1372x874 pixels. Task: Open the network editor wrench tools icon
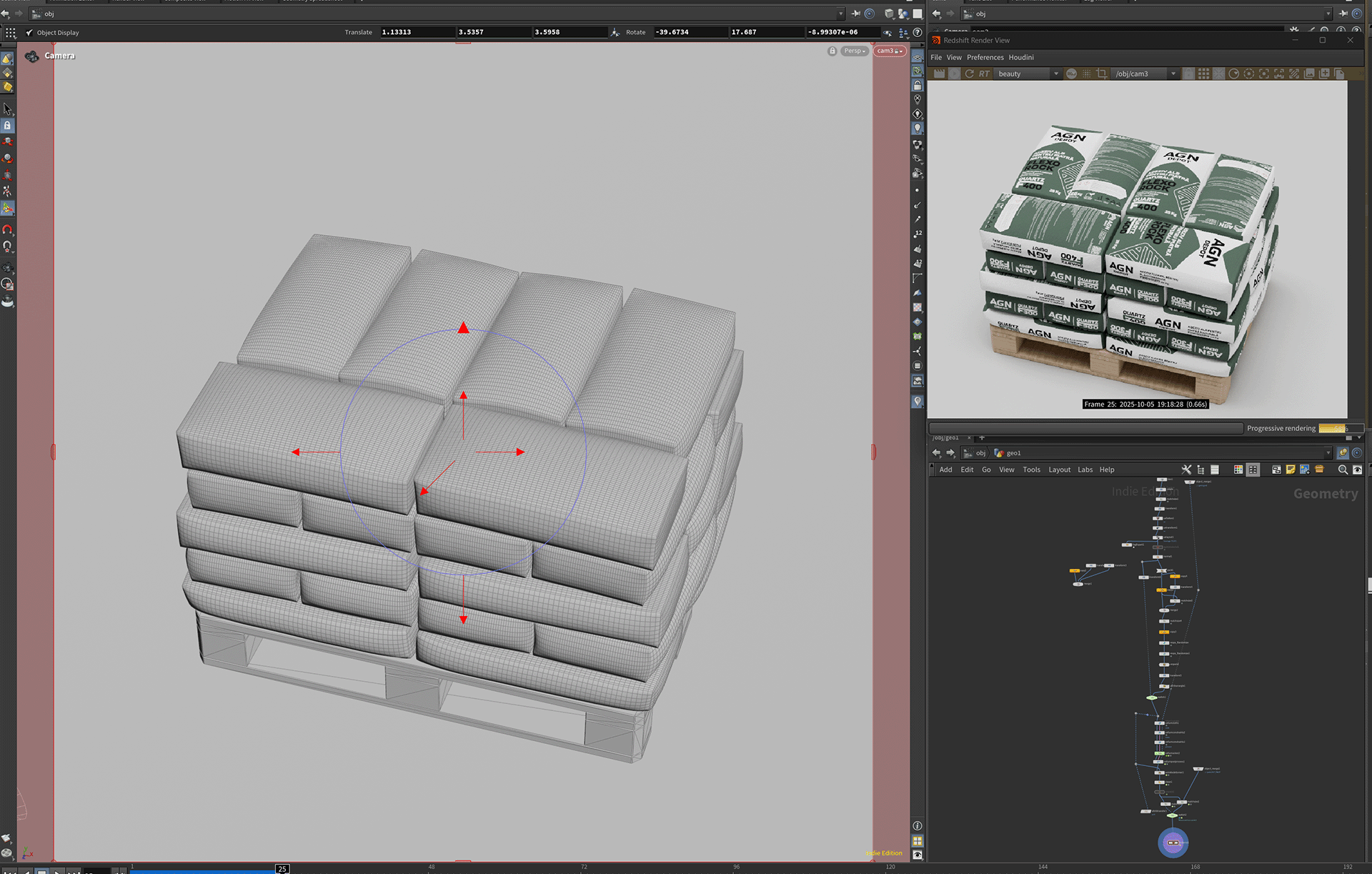[x=1186, y=470]
